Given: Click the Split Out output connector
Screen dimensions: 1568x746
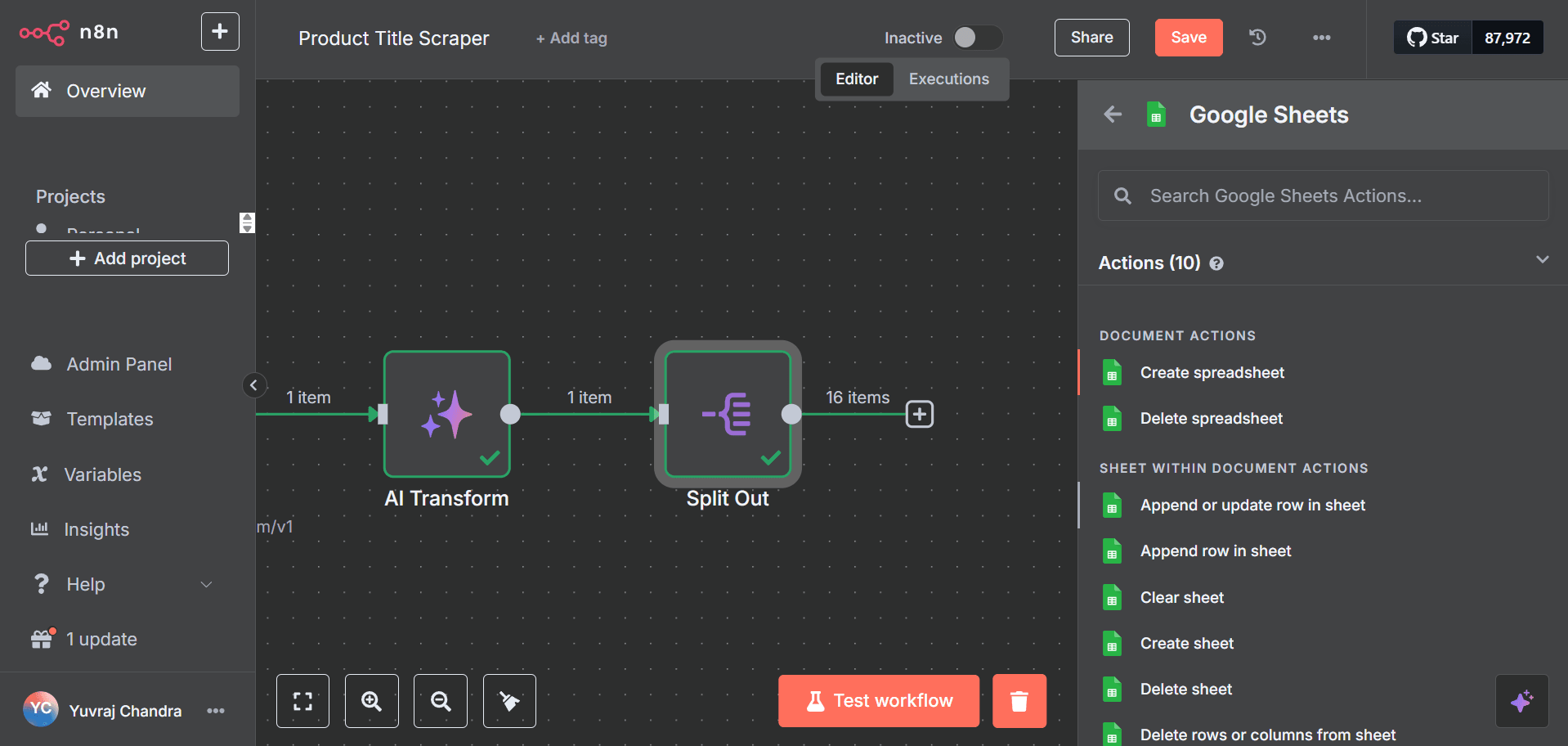Looking at the screenshot, I should tap(791, 415).
